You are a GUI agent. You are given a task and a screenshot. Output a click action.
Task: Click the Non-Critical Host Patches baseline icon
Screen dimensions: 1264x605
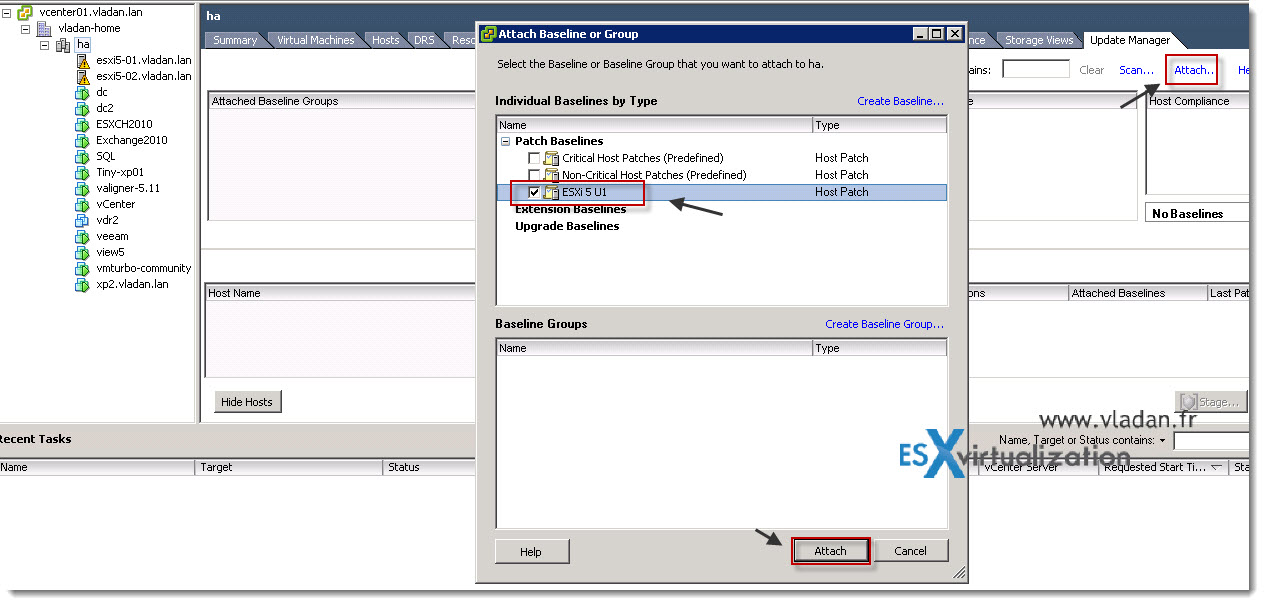(551, 175)
